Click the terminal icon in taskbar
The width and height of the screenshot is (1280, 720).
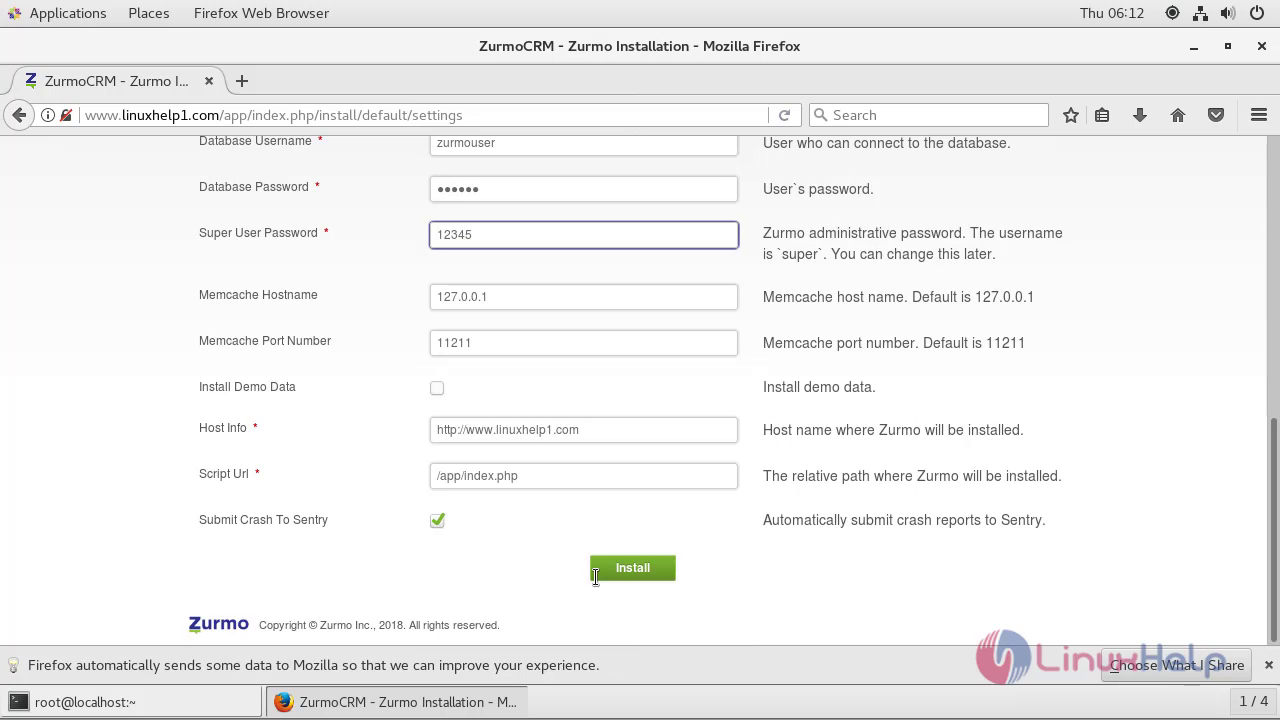(19, 702)
